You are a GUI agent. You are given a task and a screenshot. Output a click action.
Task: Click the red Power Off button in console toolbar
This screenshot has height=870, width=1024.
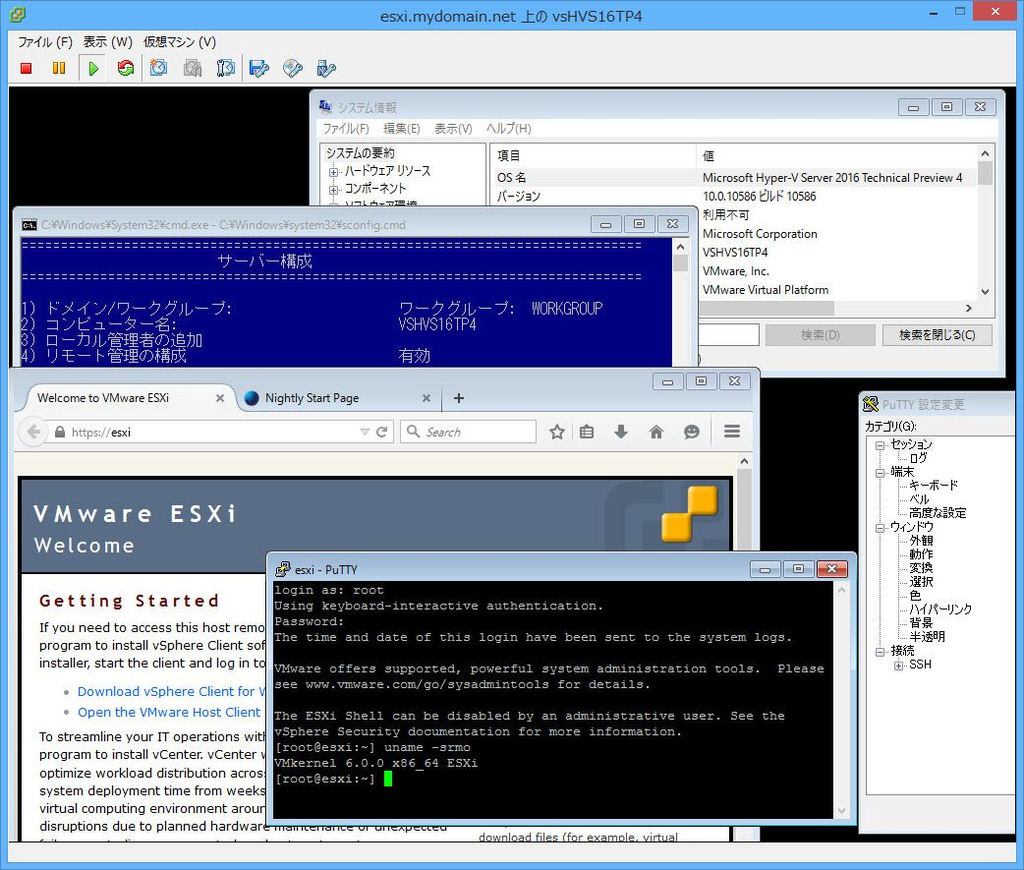(26, 68)
